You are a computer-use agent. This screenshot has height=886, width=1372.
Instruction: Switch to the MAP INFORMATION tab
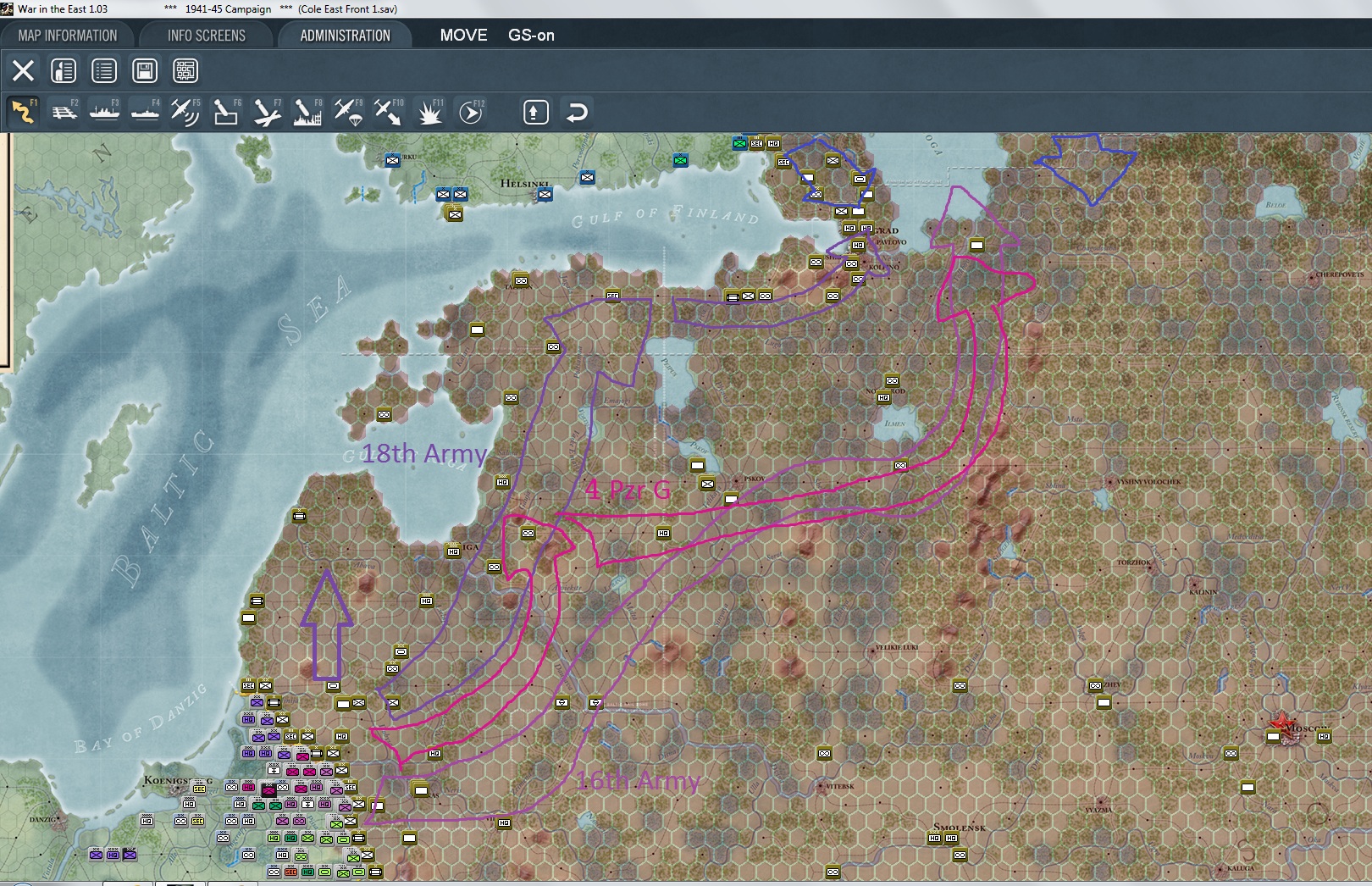coord(68,35)
